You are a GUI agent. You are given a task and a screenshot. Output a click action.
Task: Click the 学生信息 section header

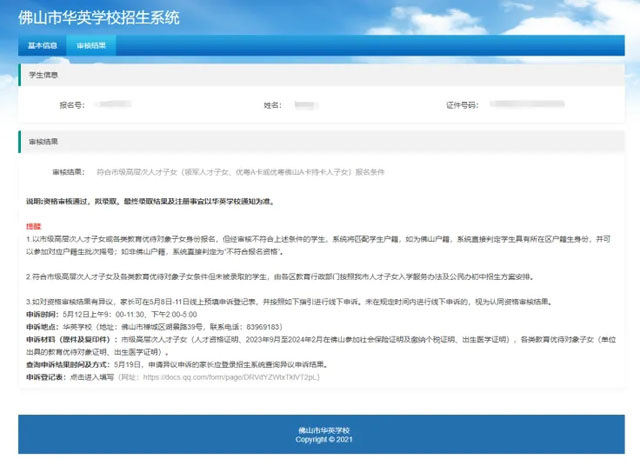[x=42, y=75]
